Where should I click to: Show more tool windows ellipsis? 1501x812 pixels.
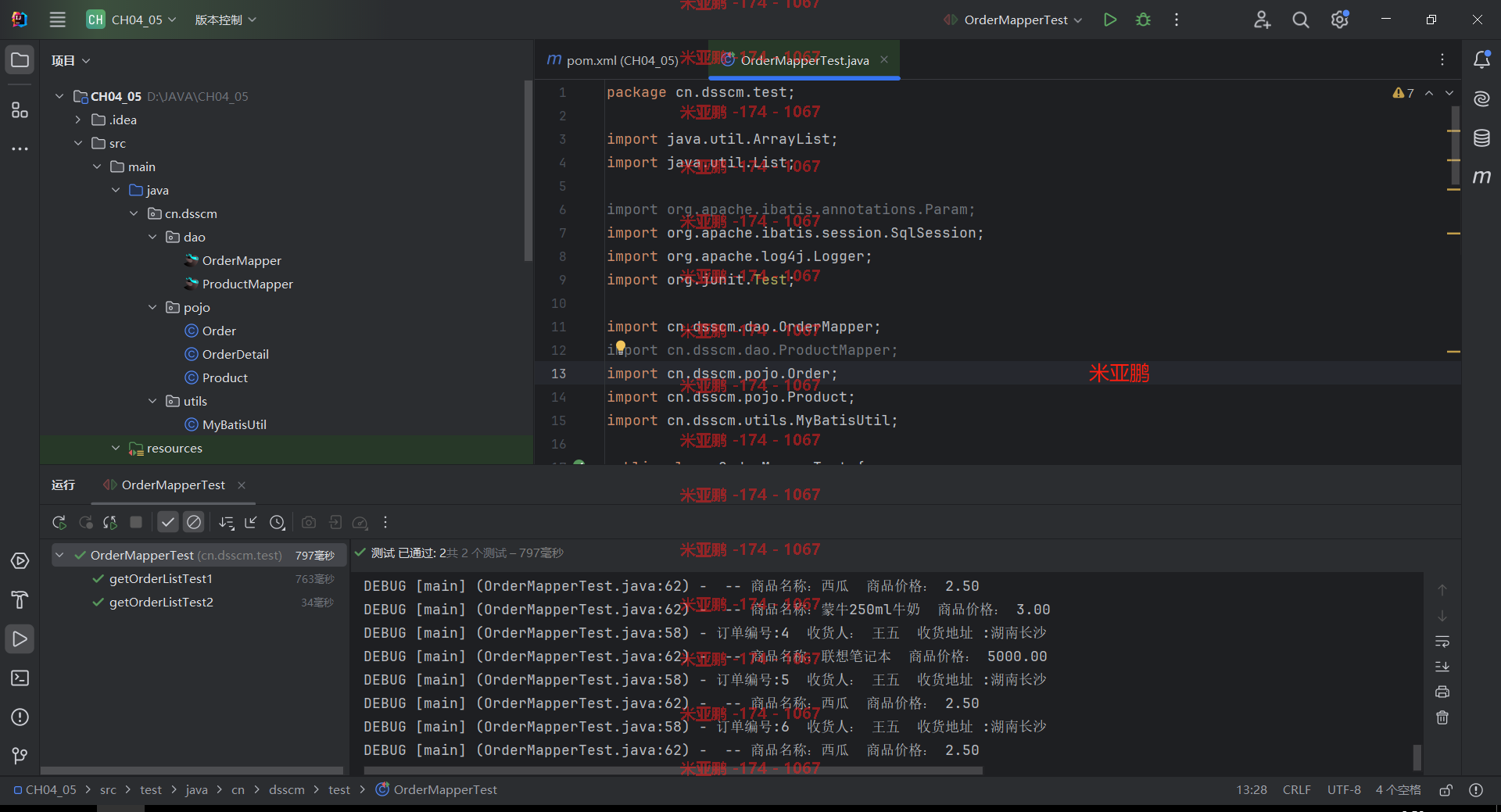[20, 148]
